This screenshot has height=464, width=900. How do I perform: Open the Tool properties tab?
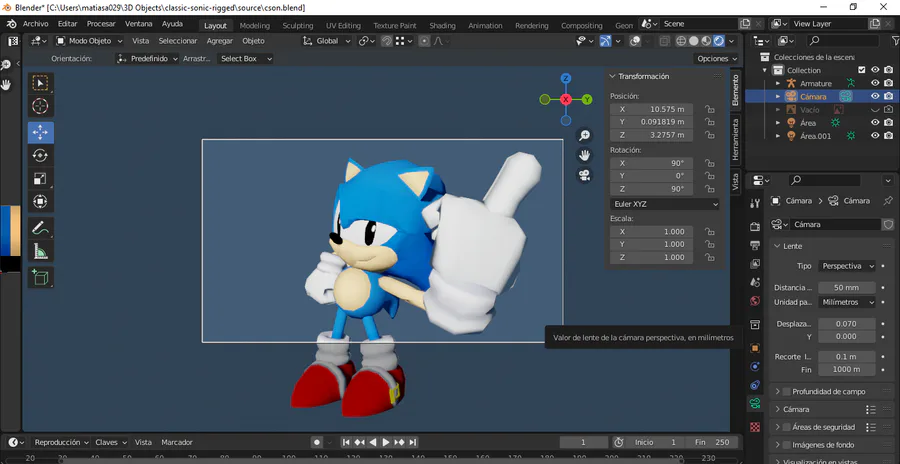[x=755, y=202]
